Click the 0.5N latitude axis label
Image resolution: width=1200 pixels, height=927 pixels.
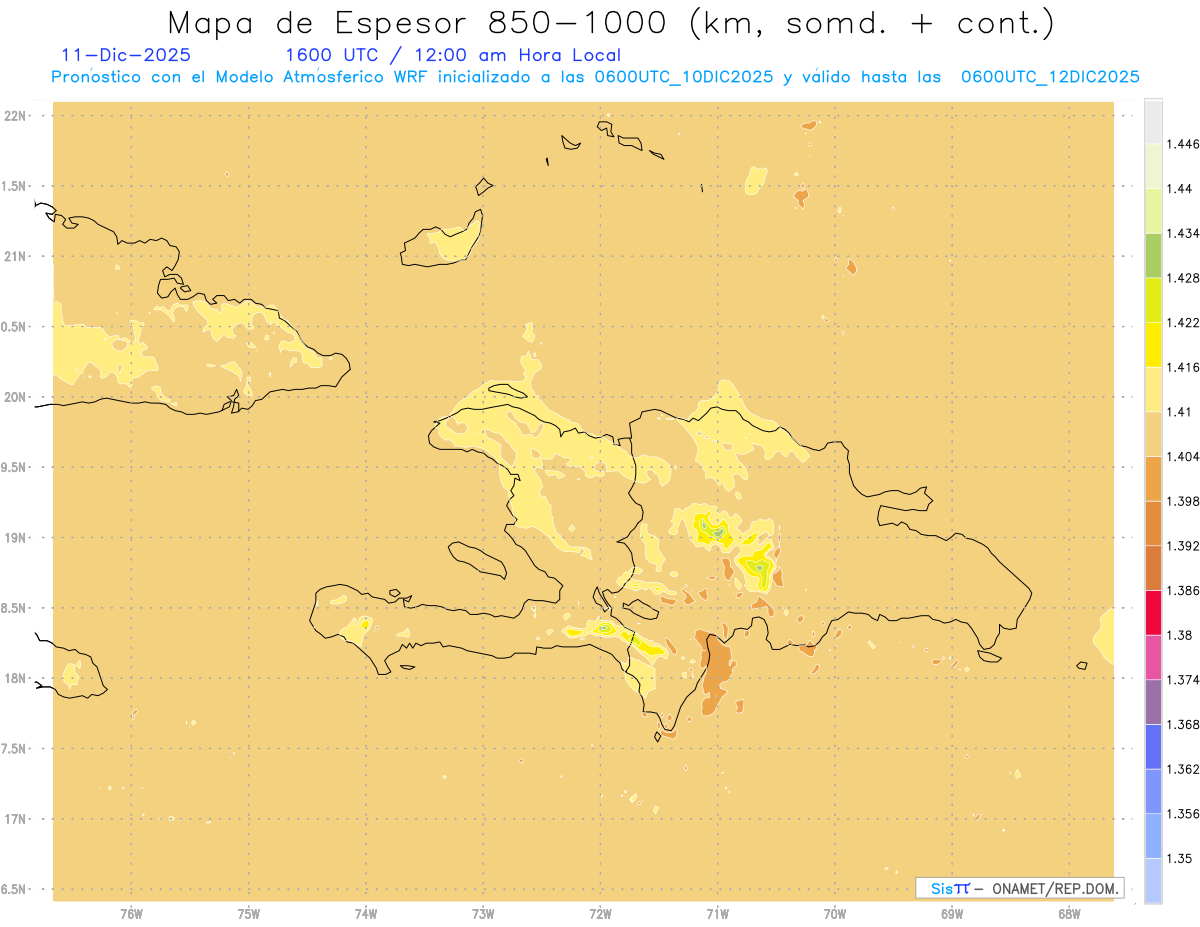click(x=14, y=327)
